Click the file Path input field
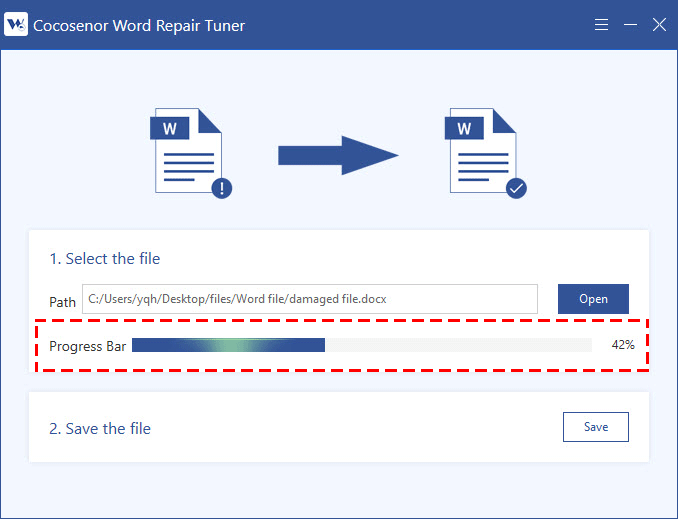Viewport: 678px width, 519px height. click(x=310, y=299)
